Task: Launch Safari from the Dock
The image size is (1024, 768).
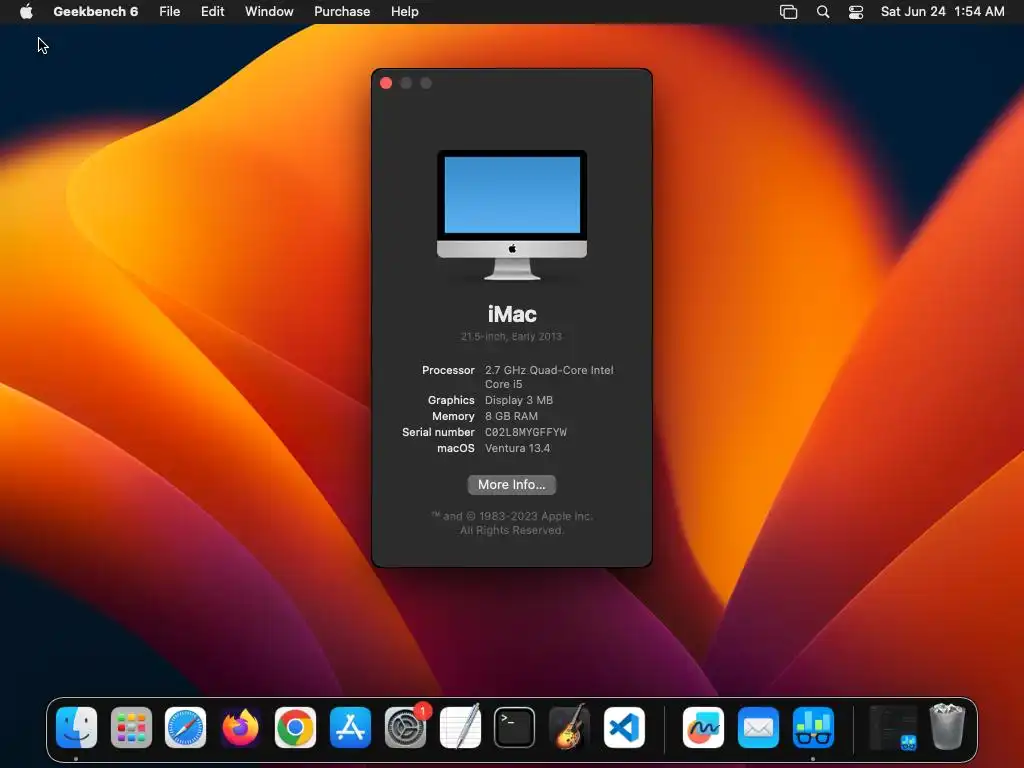Action: click(x=185, y=728)
